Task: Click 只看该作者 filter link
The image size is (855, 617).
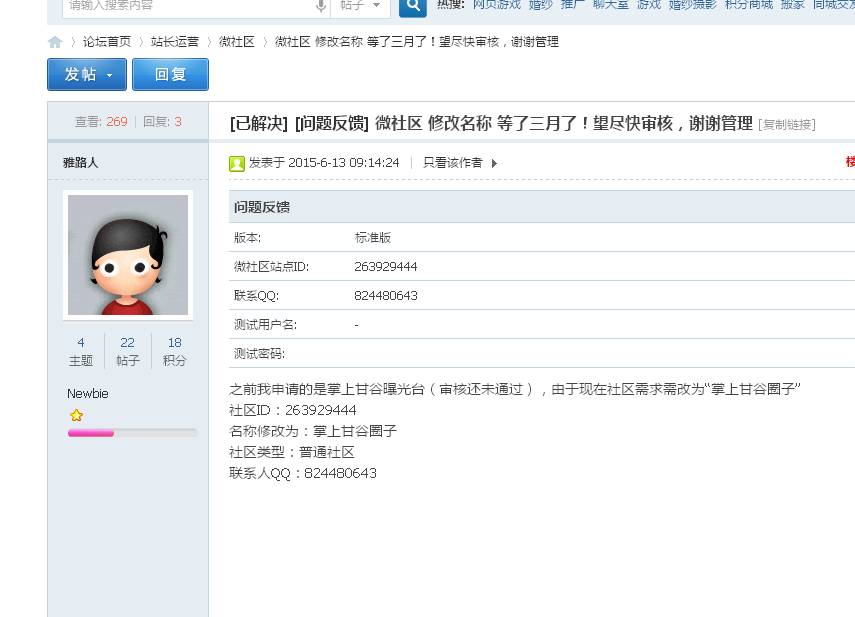Action: point(453,163)
